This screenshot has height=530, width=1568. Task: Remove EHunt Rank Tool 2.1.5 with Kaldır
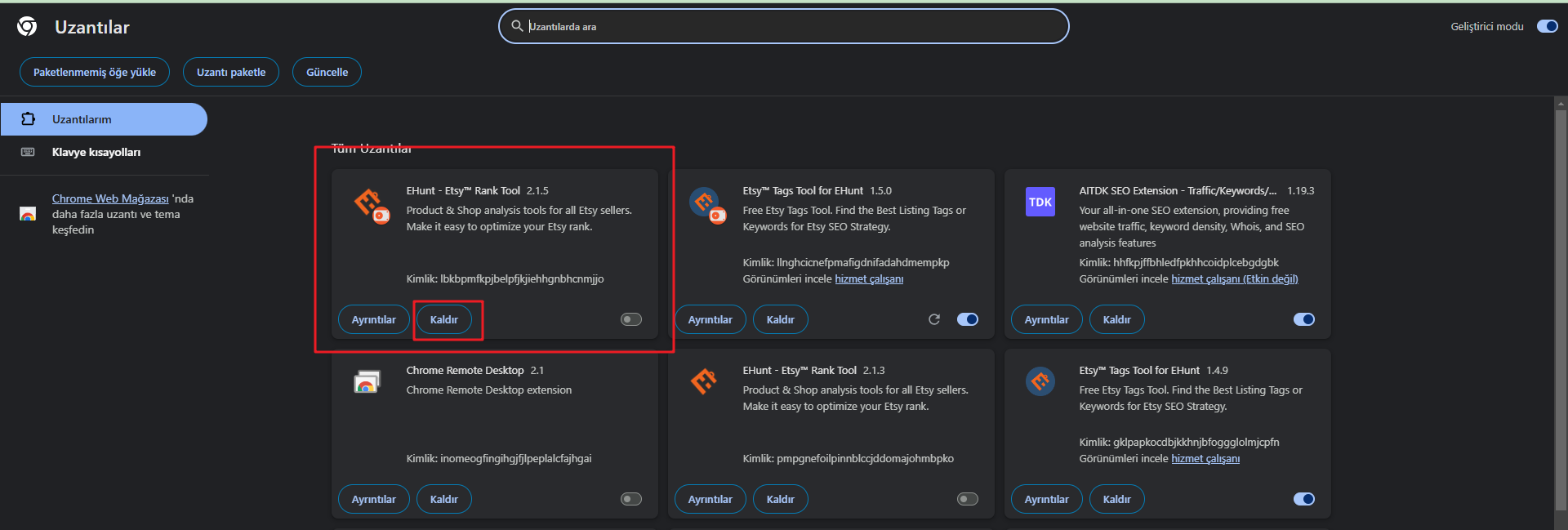(x=444, y=319)
